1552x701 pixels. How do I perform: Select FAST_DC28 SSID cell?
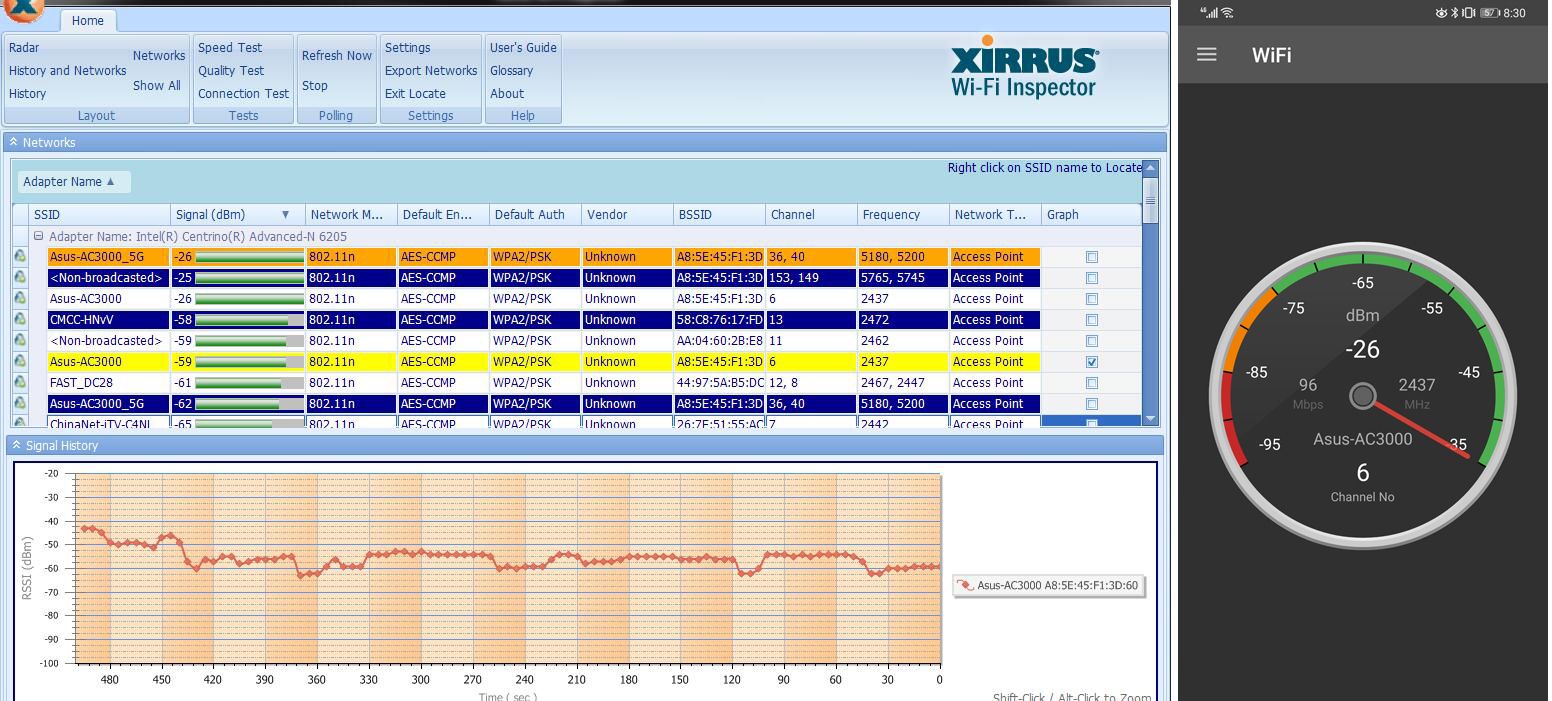[x=108, y=383]
